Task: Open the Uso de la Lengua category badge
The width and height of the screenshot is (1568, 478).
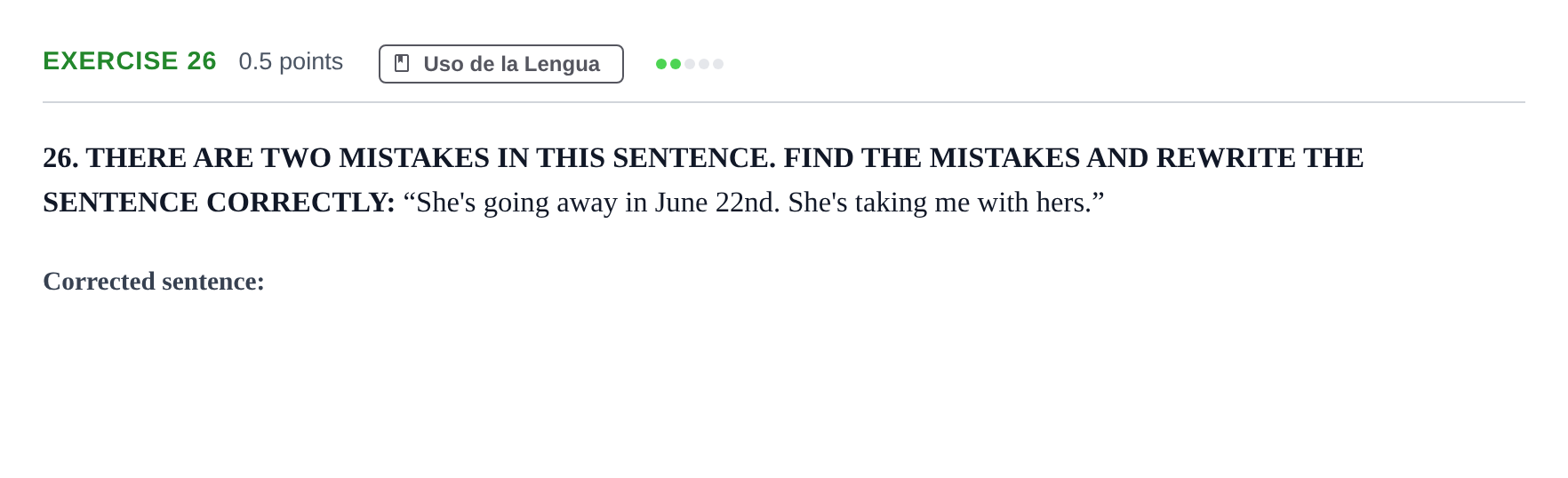Action: (x=501, y=64)
